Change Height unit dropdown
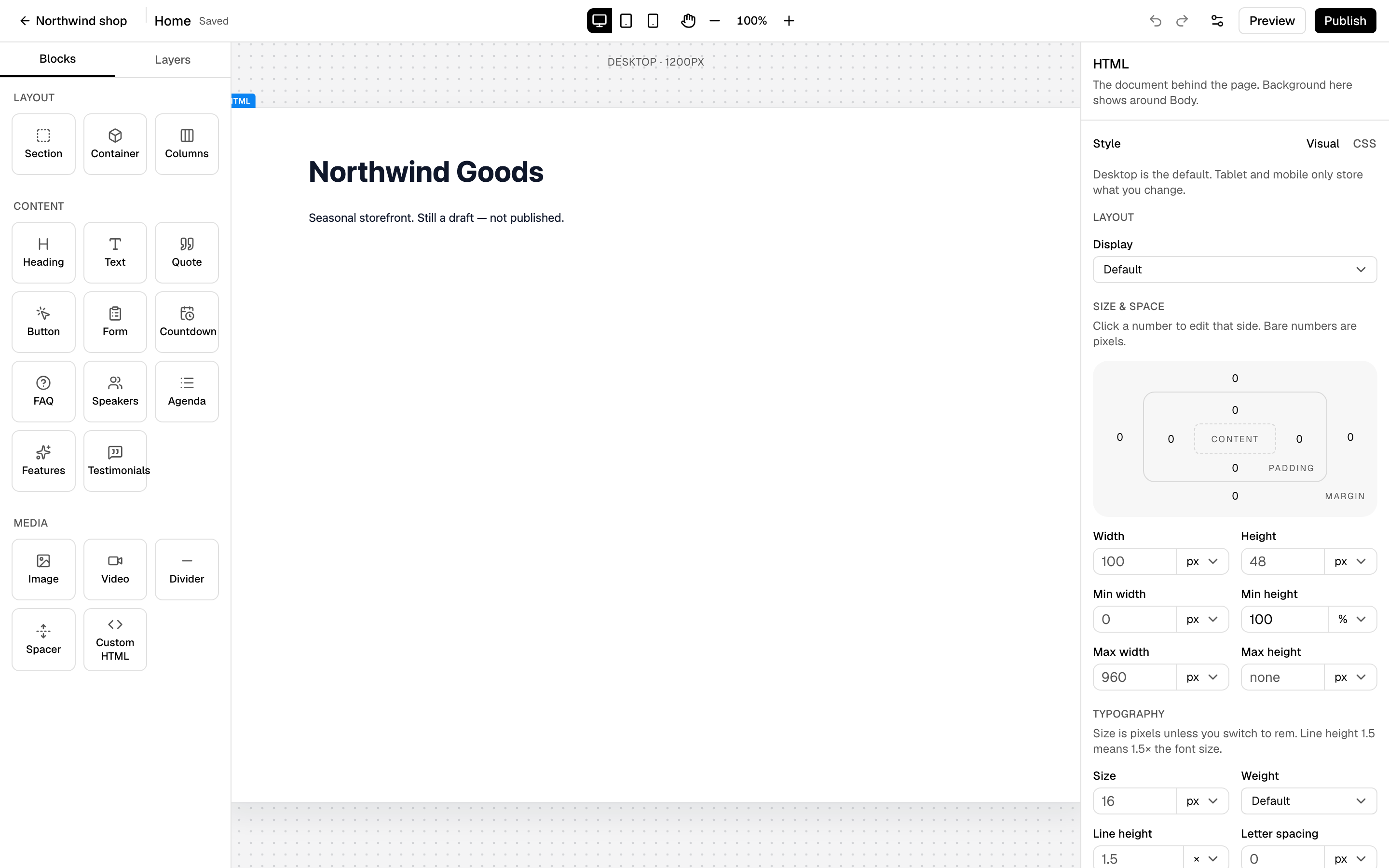This screenshot has height=868, width=1389. (x=1350, y=561)
